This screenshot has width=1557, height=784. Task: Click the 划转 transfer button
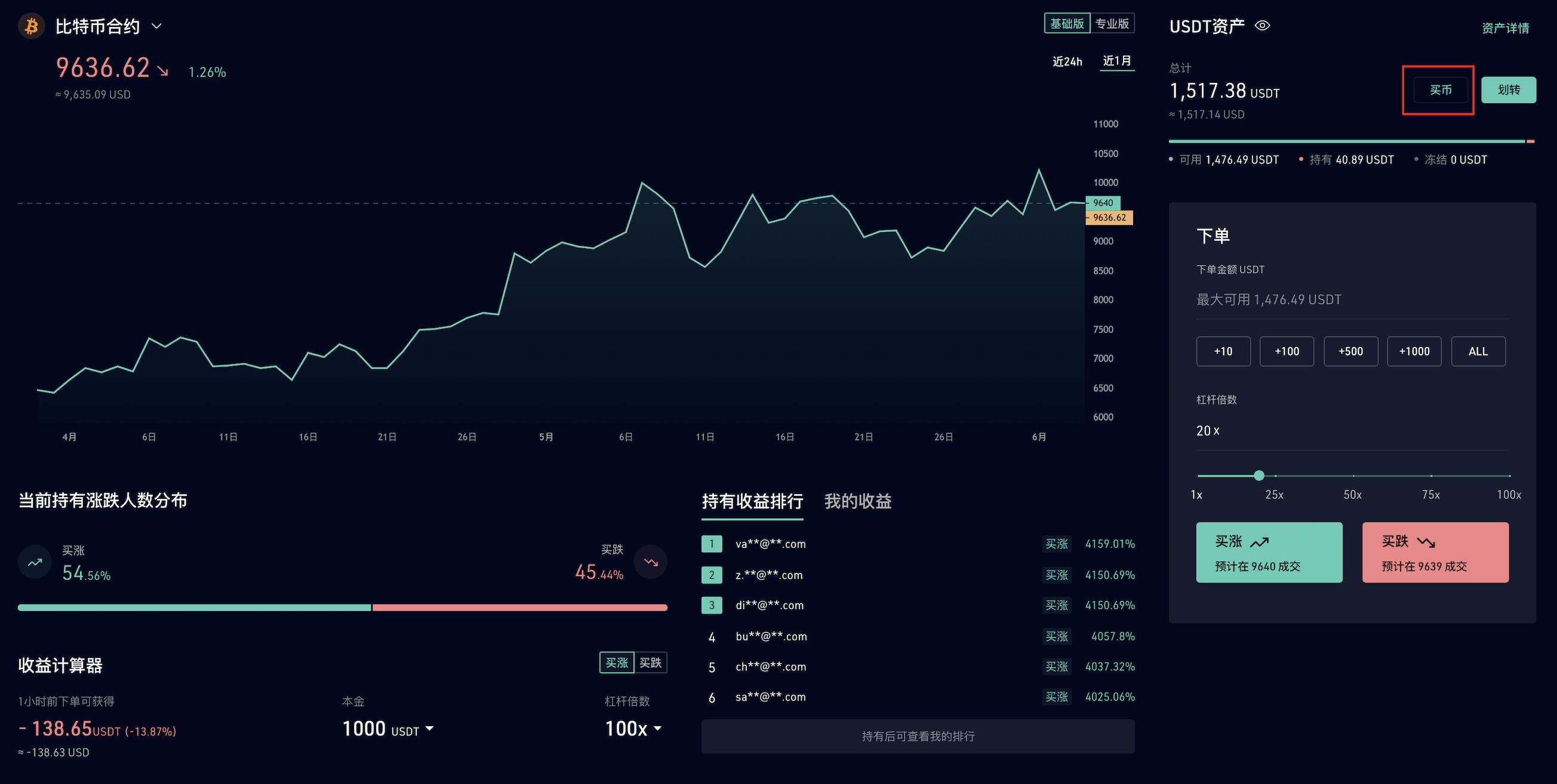pyautogui.click(x=1508, y=90)
